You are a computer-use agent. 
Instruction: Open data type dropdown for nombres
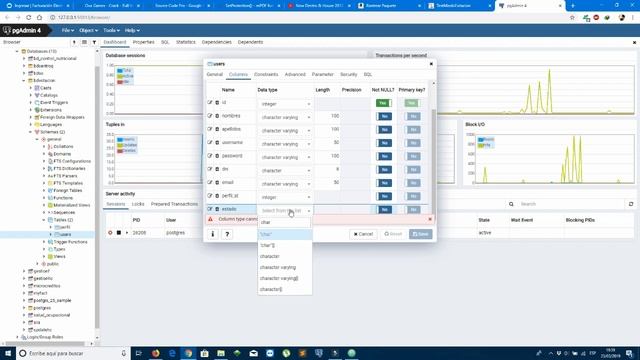[x=285, y=117]
